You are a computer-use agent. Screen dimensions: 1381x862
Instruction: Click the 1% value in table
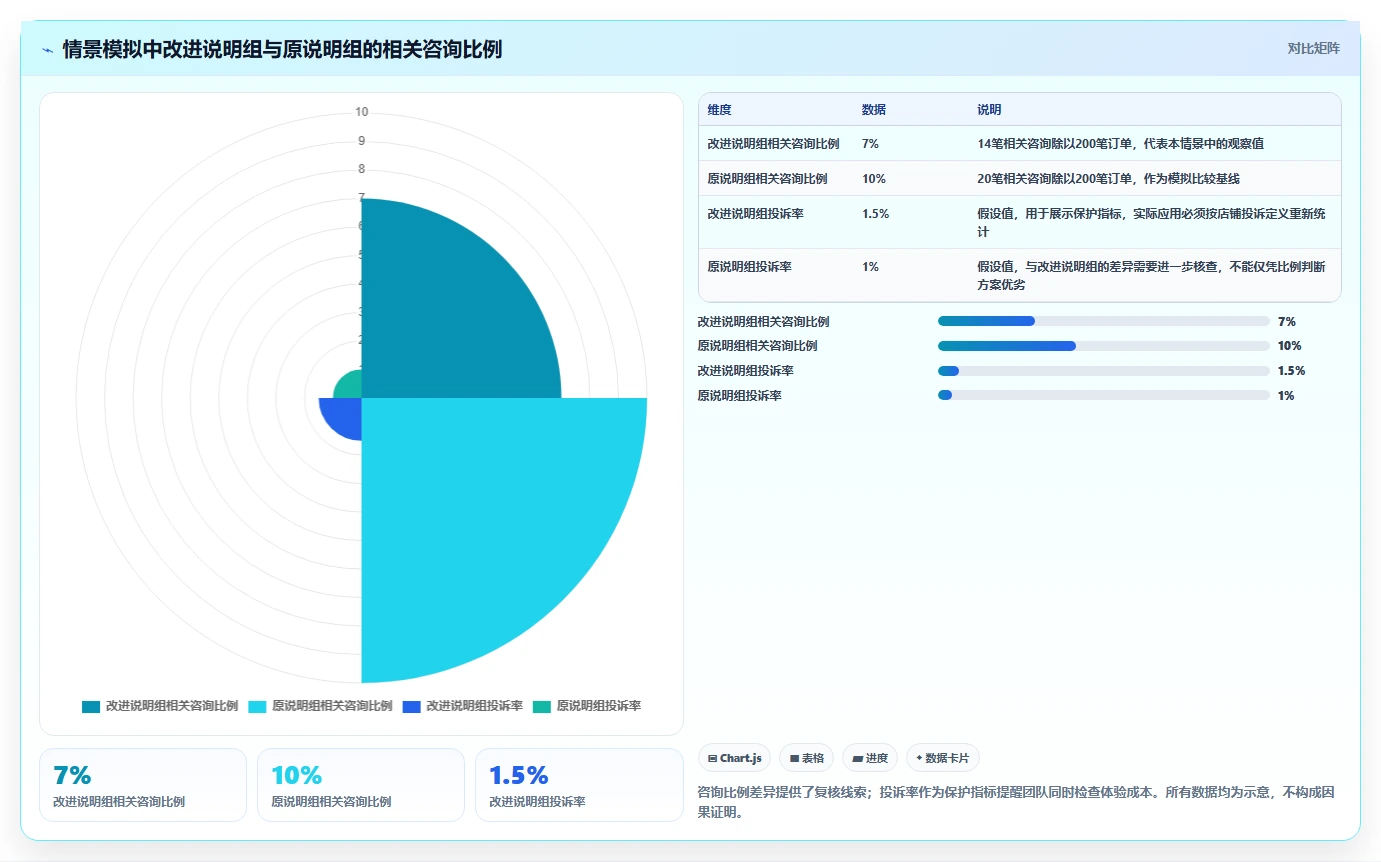click(870, 266)
